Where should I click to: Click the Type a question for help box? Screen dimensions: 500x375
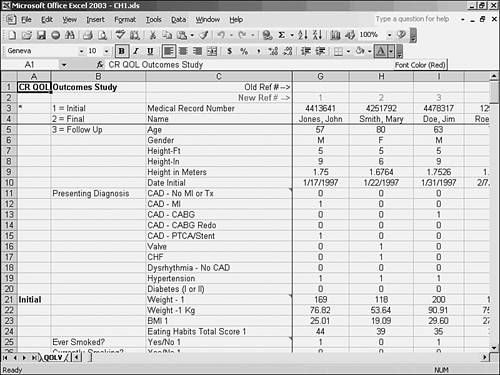[412, 19]
